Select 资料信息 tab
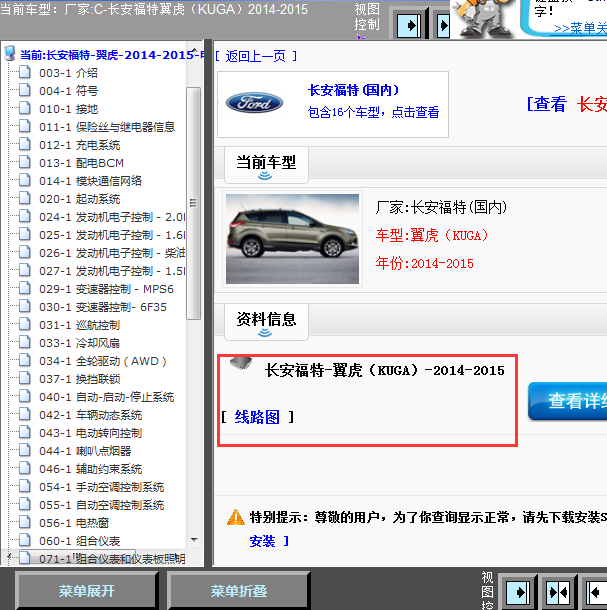 (267, 322)
